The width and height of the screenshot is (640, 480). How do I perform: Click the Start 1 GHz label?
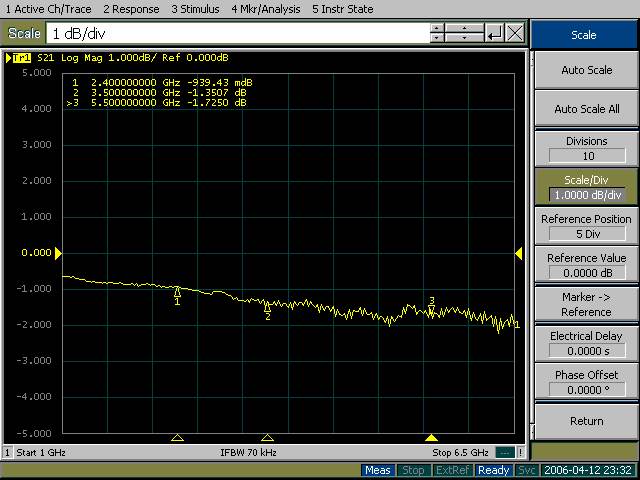tap(41, 453)
